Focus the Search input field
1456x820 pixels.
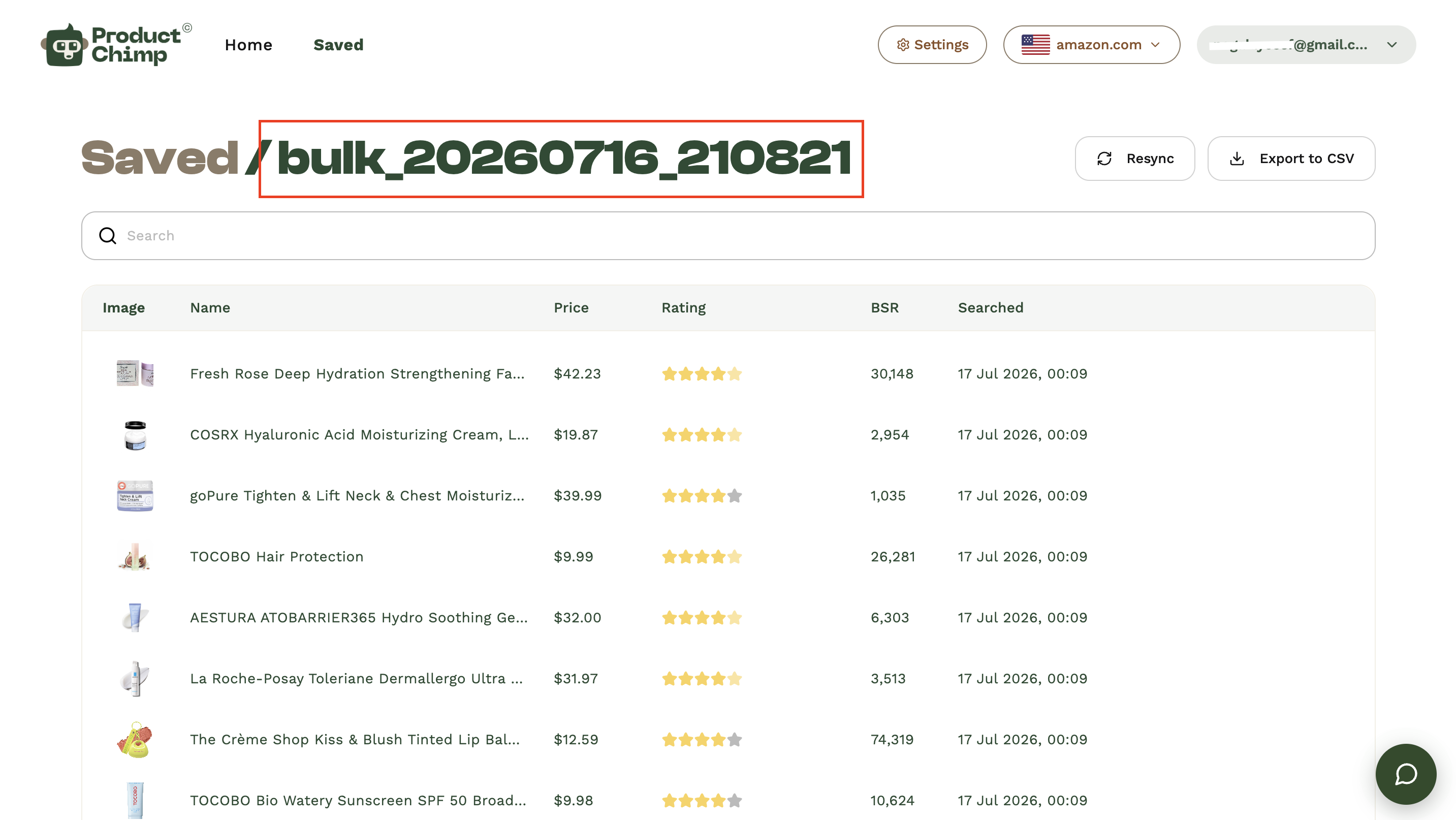(728, 236)
